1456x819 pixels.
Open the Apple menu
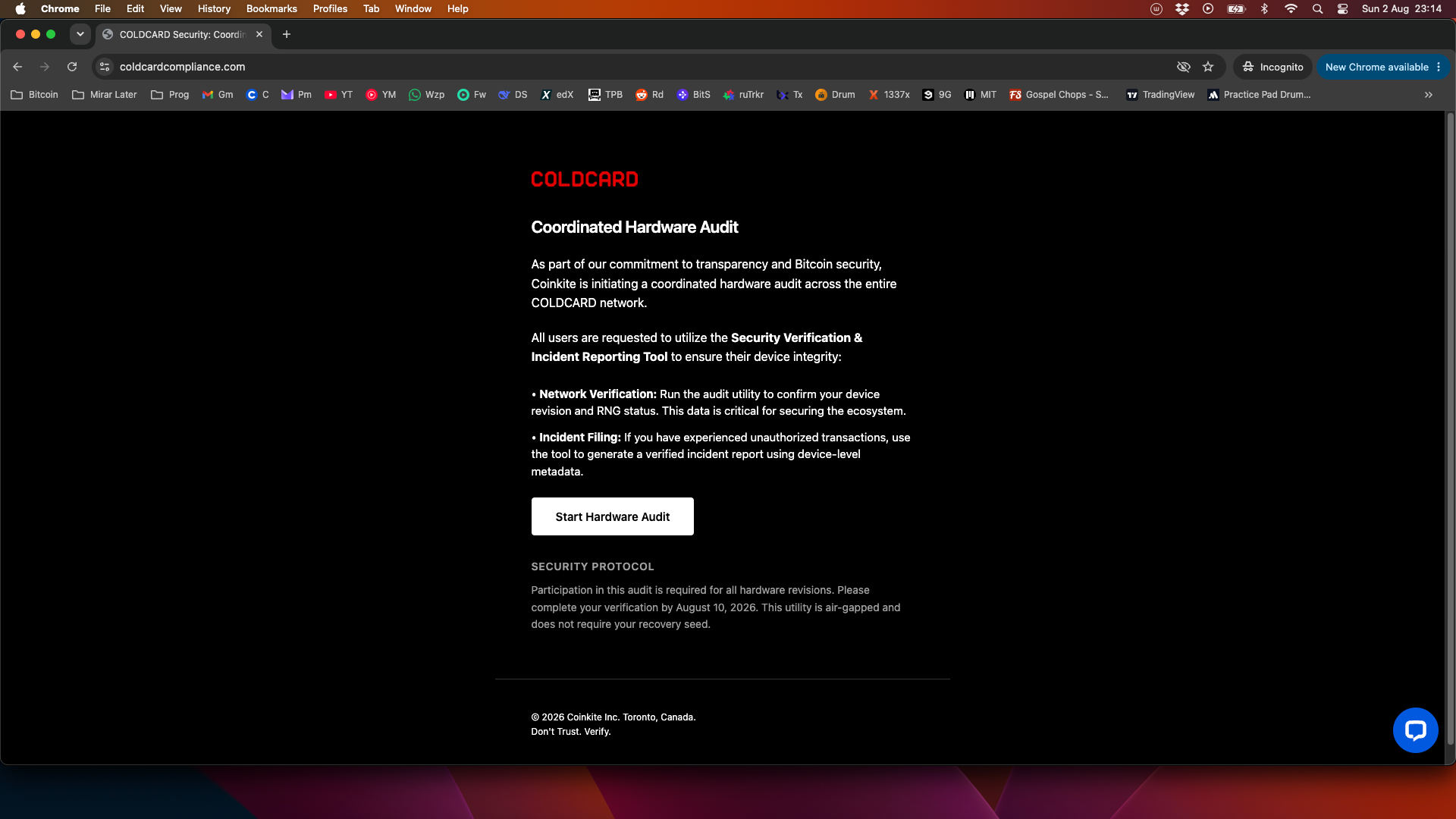pyautogui.click(x=20, y=9)
